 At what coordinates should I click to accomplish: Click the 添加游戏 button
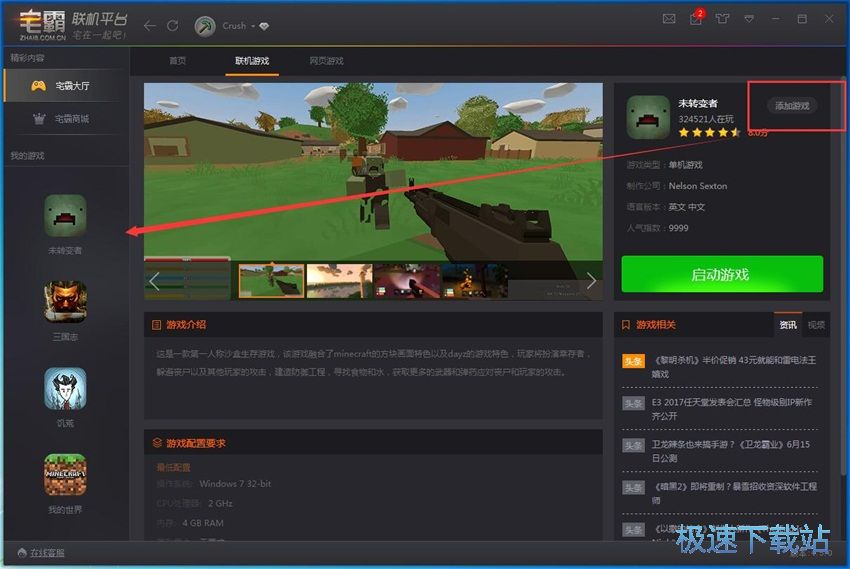click(792, 106)
